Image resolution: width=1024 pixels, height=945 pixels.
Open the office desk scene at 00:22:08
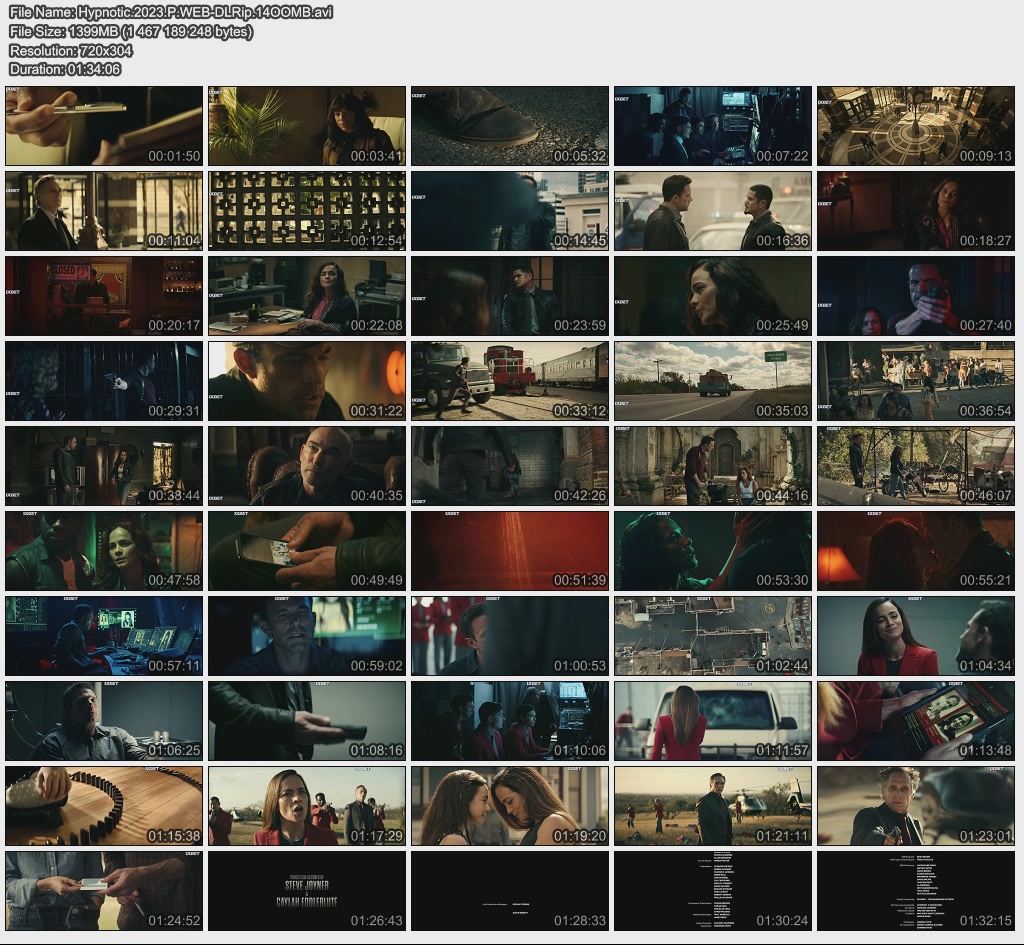[307, 296]
